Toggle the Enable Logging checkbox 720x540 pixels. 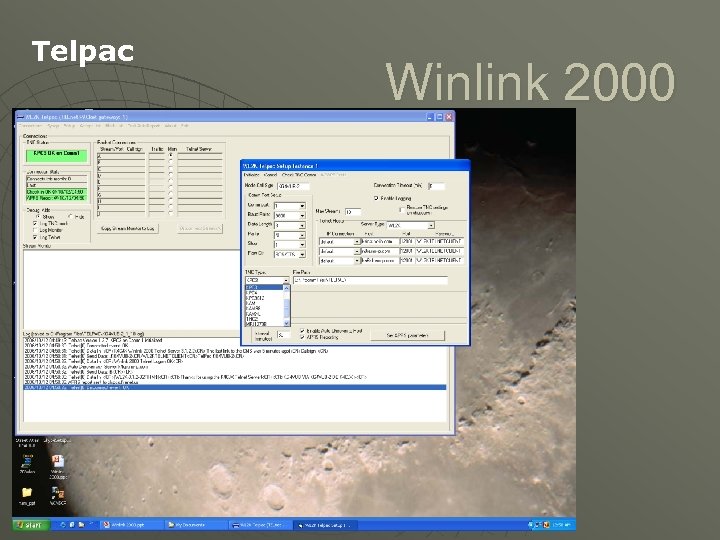click(x=376, y=198)
